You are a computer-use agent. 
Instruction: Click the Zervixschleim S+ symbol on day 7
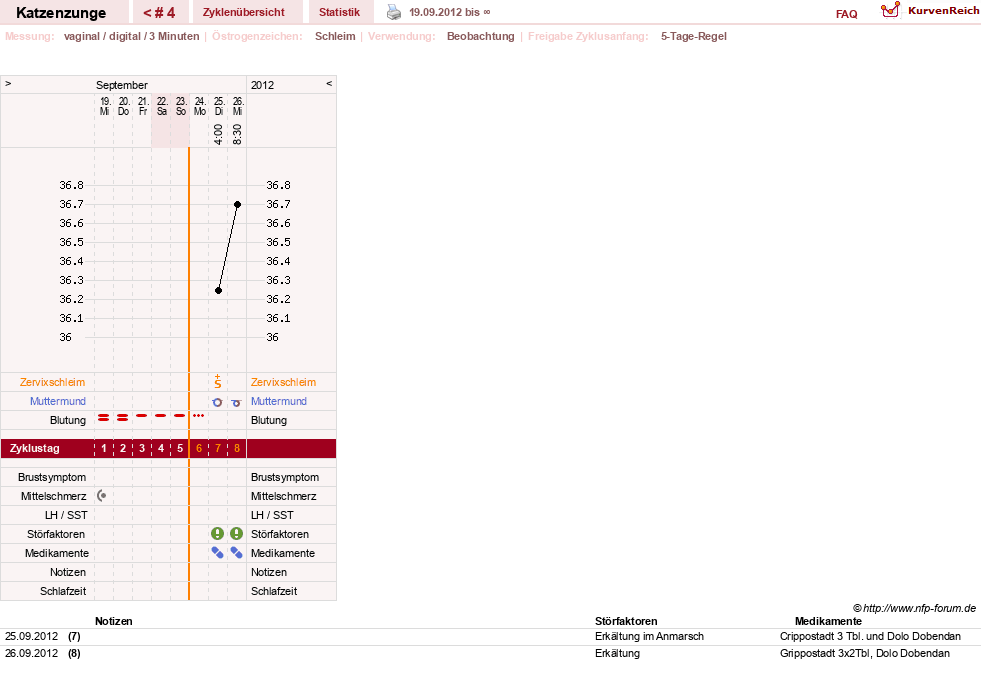coord(218,382)
